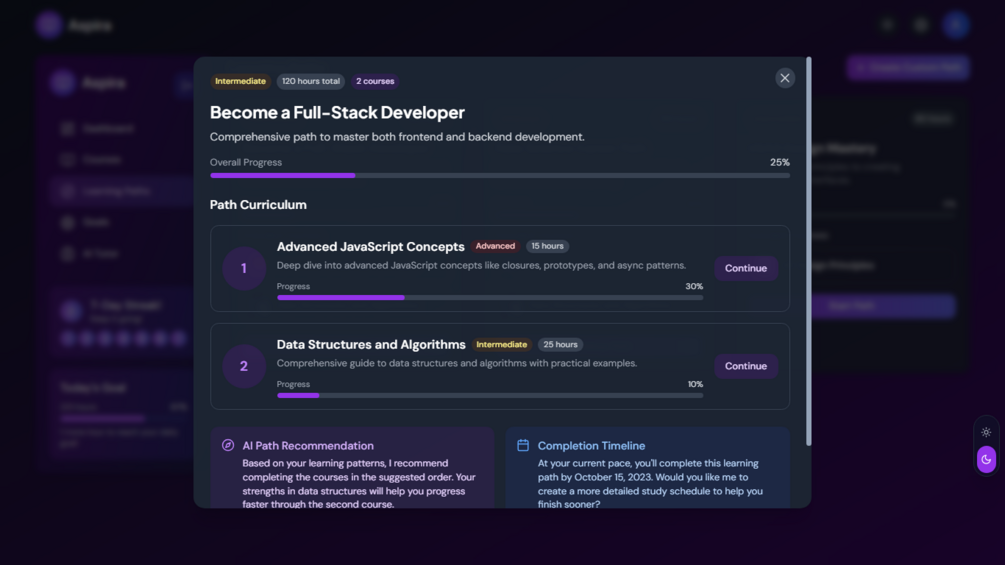Click the '120 hours total' badge
Viewport: 1005px width, 565px height.
point(310,81)
